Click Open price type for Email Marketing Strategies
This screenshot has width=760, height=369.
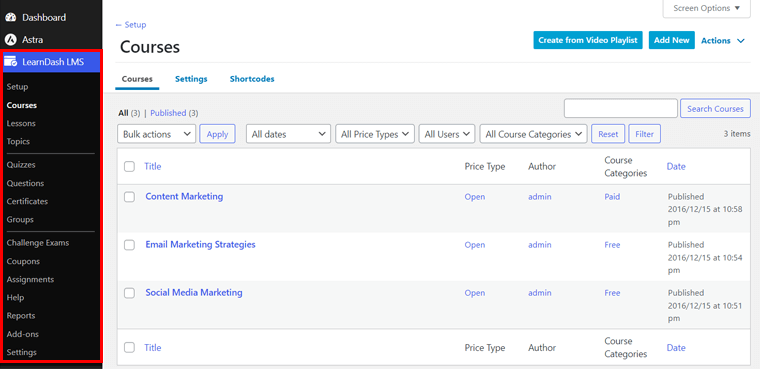point(475,245)
